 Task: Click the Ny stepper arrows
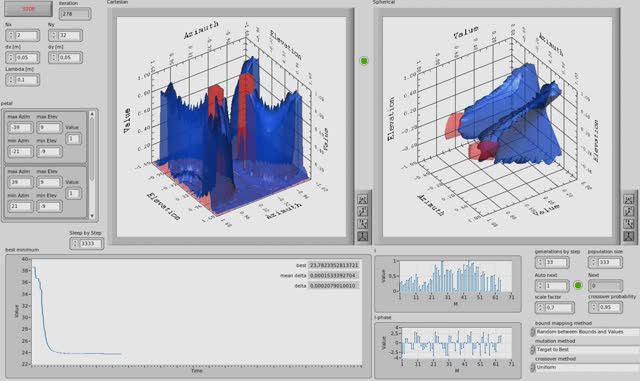pos(54,36)
